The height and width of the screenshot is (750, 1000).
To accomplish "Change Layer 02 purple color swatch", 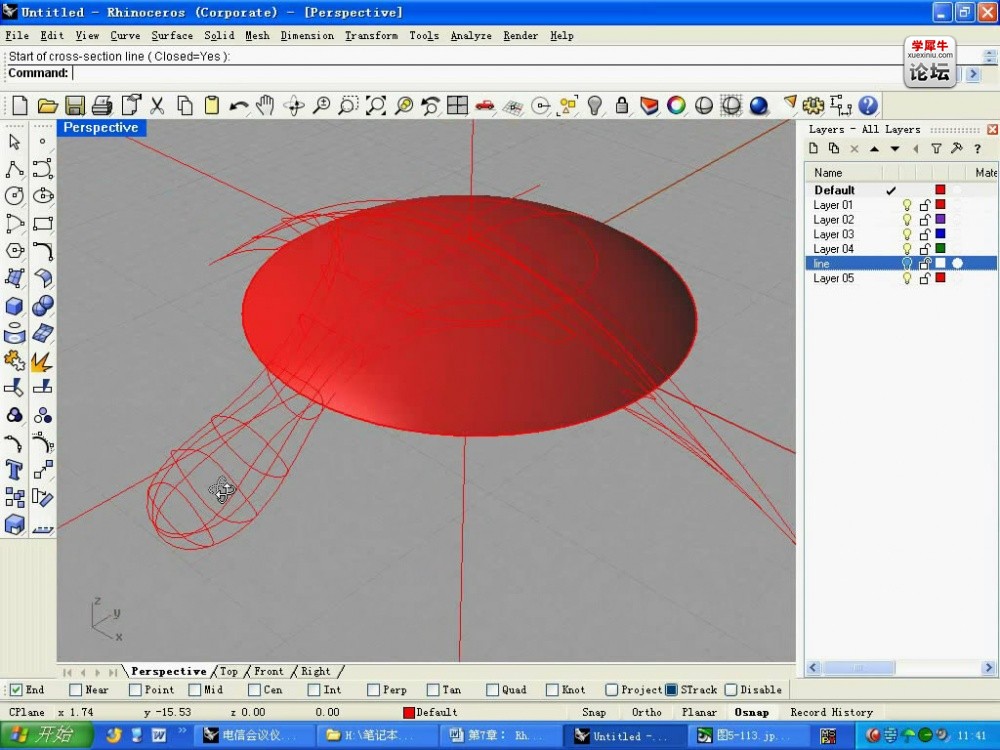I will pos(940,219).
